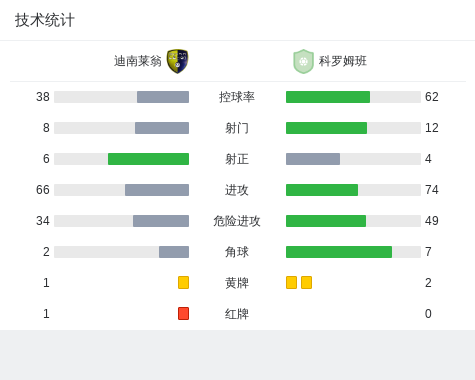Select the 技术统计 section header
This screenshot has width=475, height=380.
tap(45, 20)
